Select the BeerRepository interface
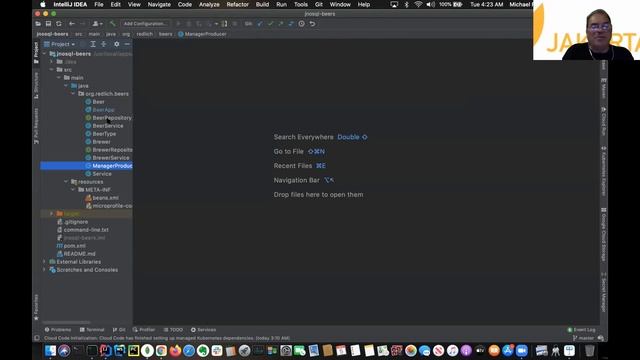The image size is (640, 360). point(112,118)
